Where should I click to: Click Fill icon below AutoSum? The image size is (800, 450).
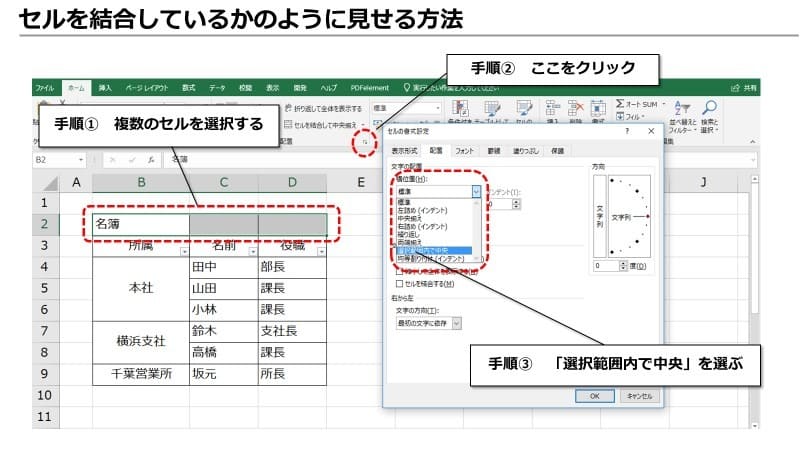(x=620, y=116)
